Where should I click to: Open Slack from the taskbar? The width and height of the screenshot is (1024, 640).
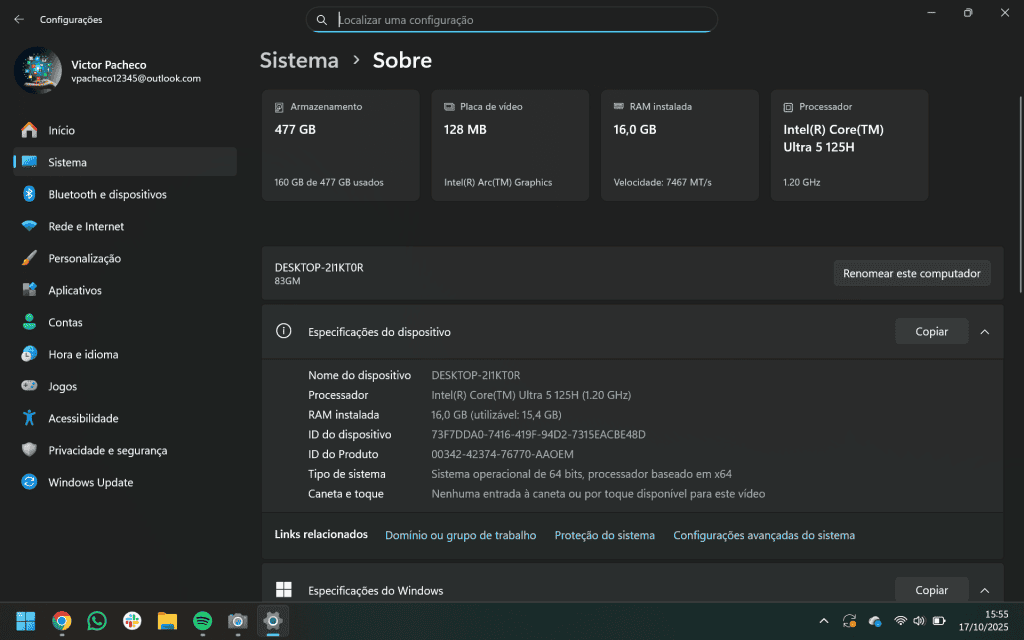pyautogui.click(x=131, y=620)
